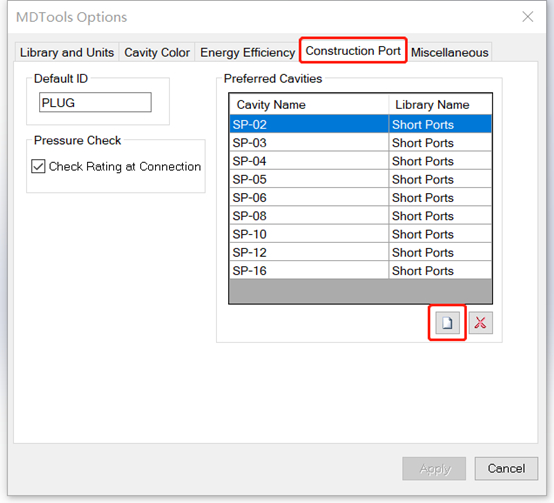Click the add new cavity page icon
This screenshot has height=503, width=554.
click(x=447, y=322)
